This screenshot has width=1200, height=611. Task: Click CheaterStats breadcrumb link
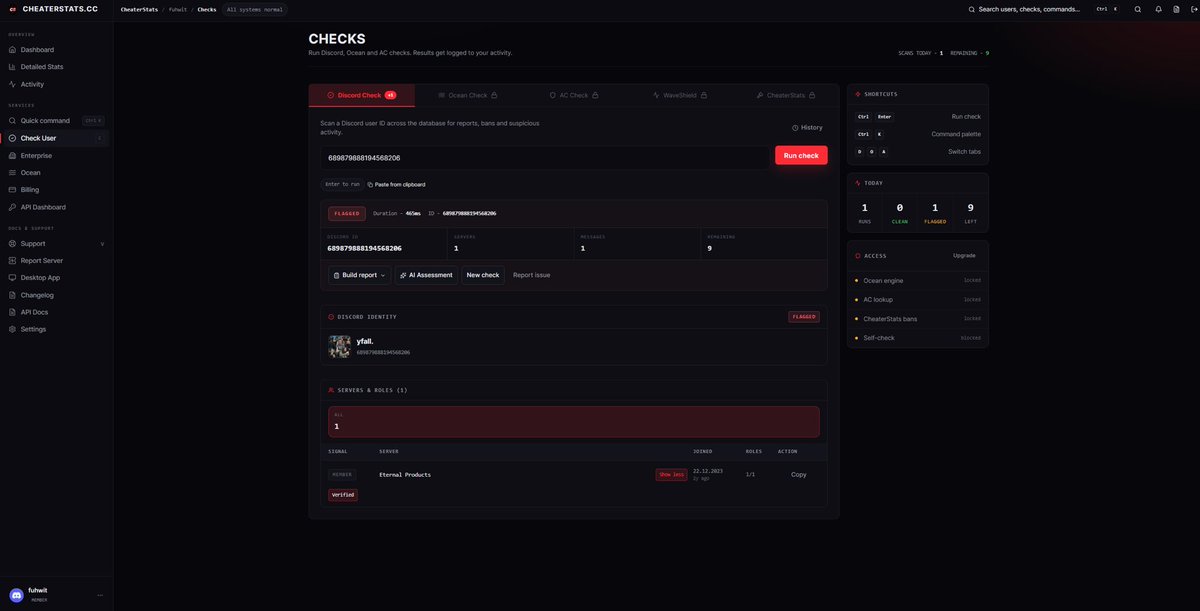click(x=139, y=9)
